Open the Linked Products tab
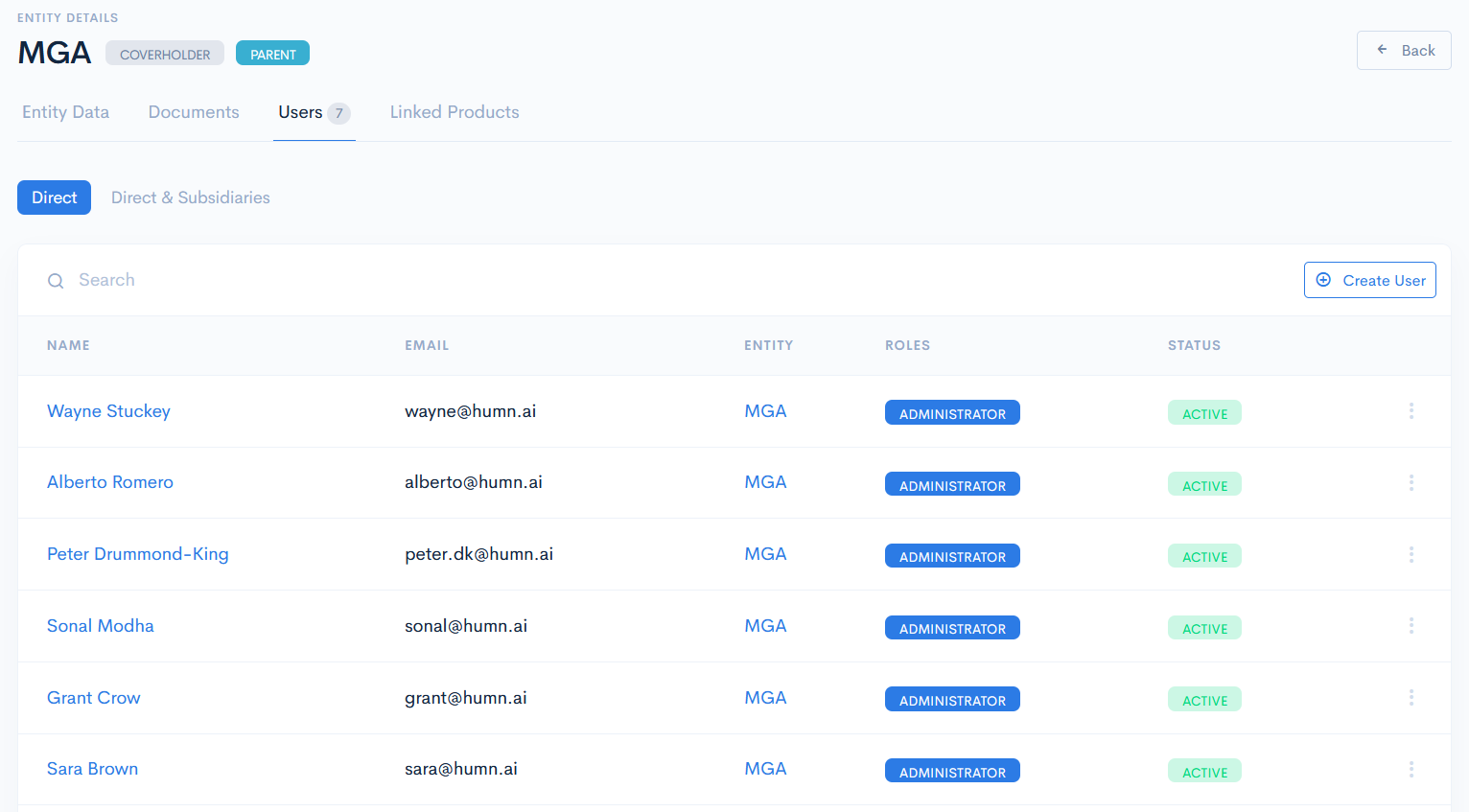 455,112
